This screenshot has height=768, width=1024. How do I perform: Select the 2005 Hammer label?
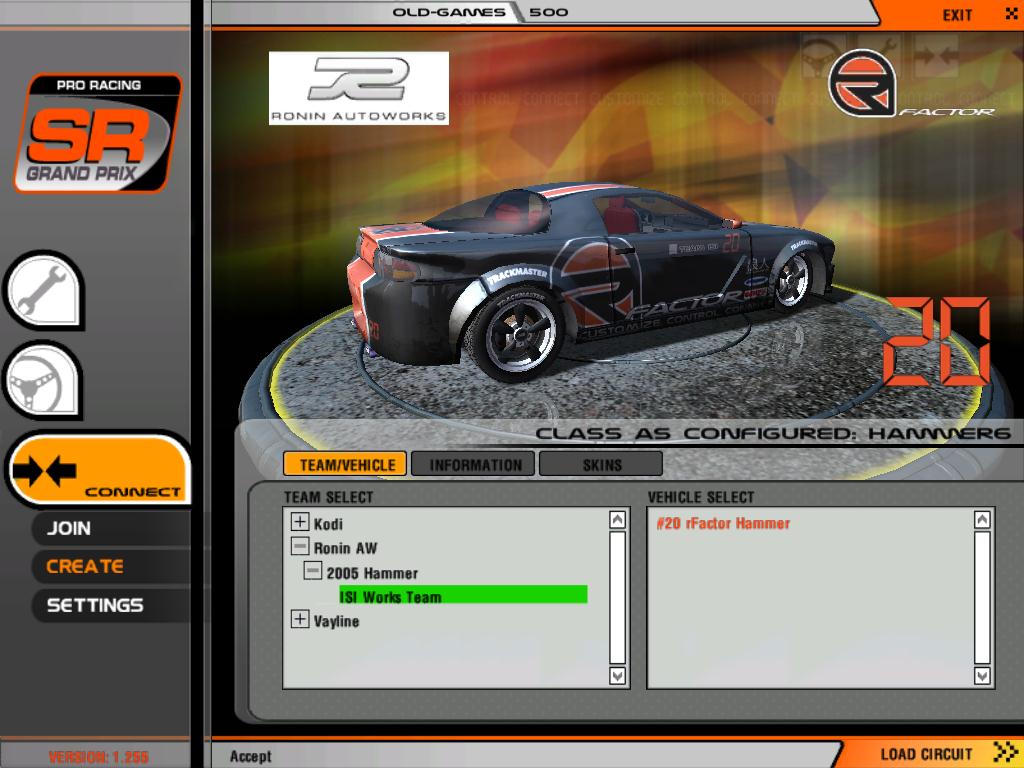372,573
